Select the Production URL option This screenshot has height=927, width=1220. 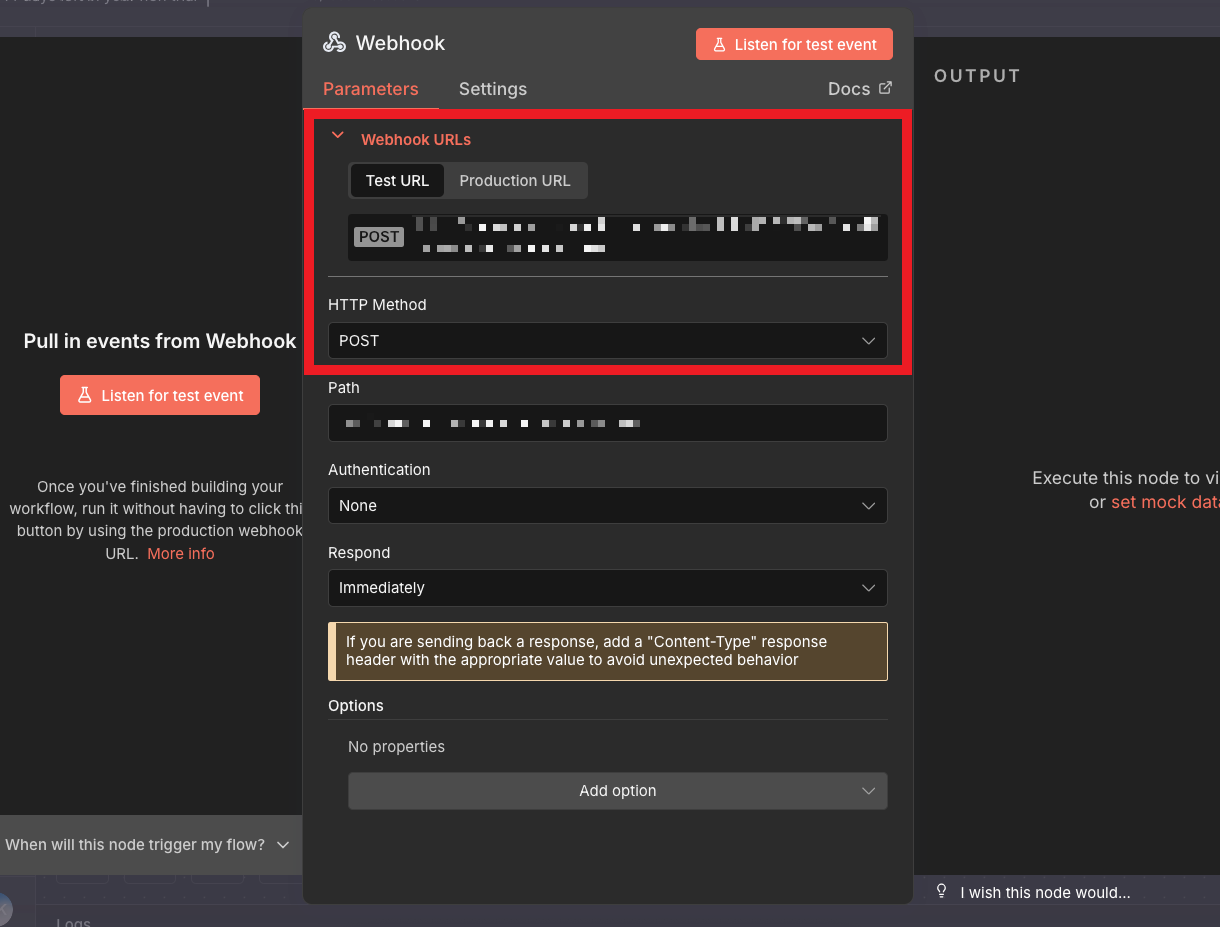coord(515,181)
